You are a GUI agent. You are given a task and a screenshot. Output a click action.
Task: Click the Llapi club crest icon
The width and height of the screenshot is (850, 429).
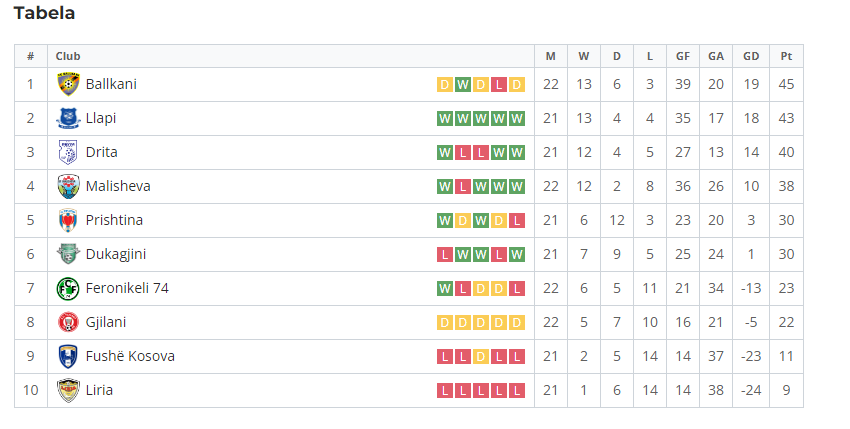tap(68, 118)
